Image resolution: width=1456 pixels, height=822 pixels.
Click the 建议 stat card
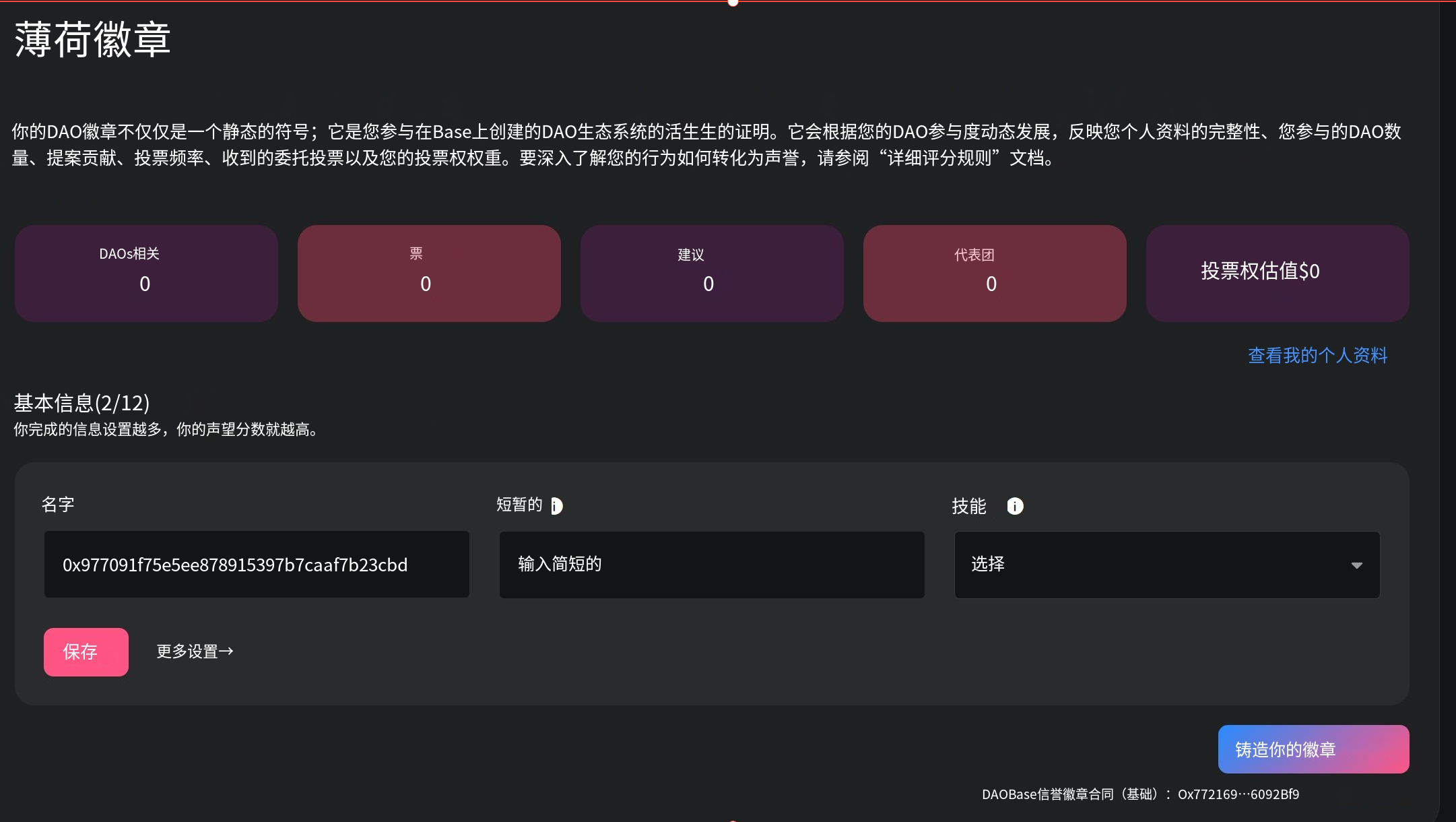712,274
